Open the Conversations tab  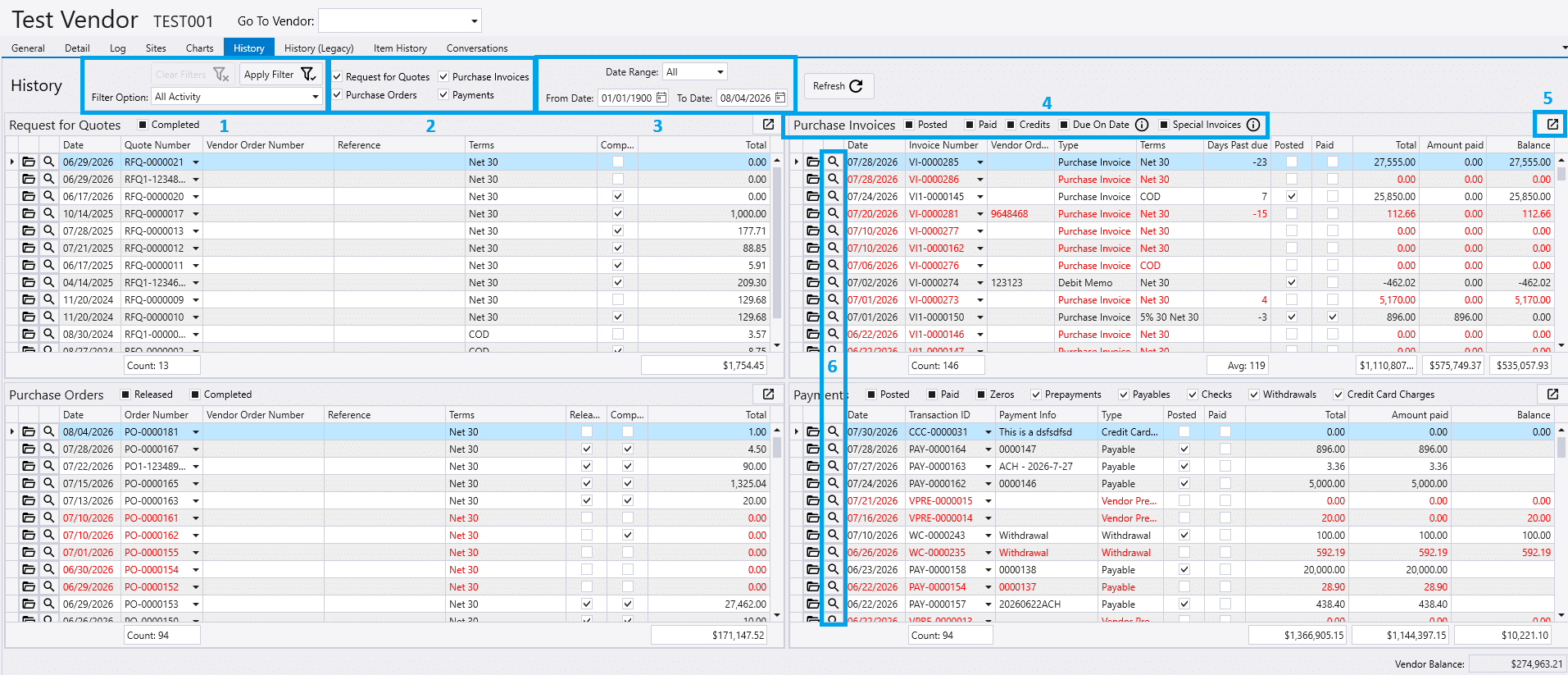click(477, 48)
